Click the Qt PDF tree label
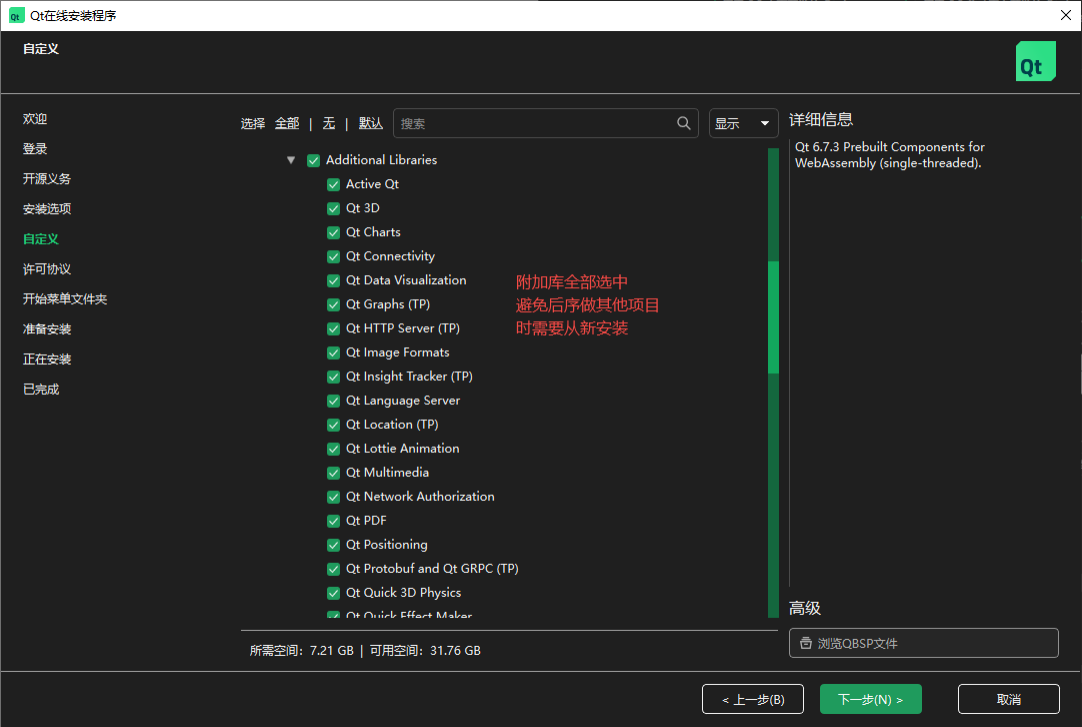Viewport: 1082px width, 727px height. [x=366, y=520]
